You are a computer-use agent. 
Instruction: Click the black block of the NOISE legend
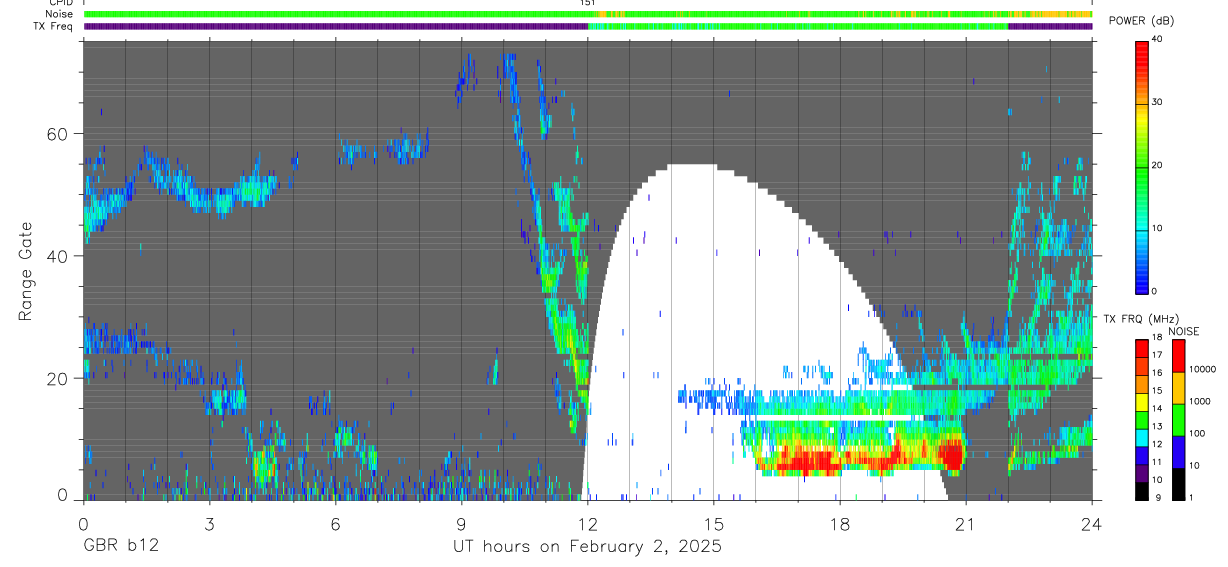coord(1178,484)
